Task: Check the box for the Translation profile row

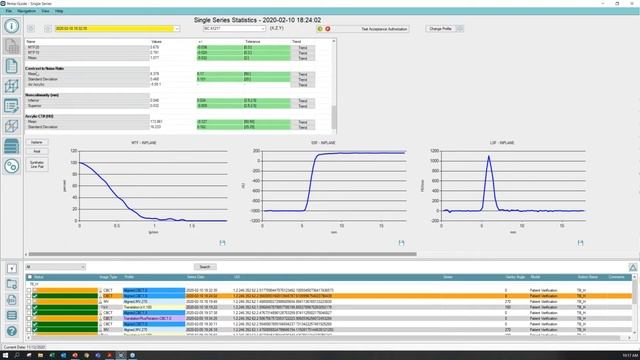Action: click(x=29, y=307)
